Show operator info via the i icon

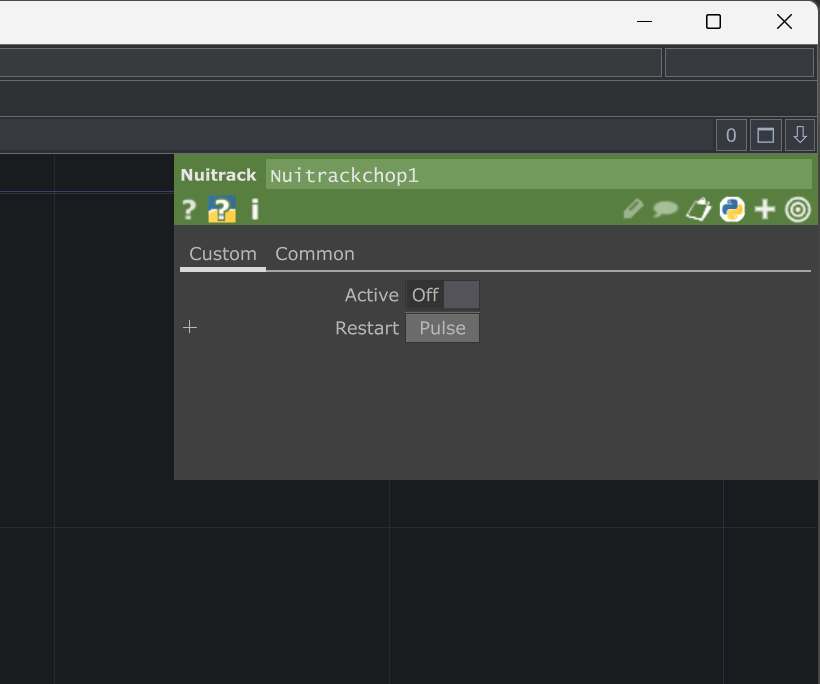tap(255, 209)
